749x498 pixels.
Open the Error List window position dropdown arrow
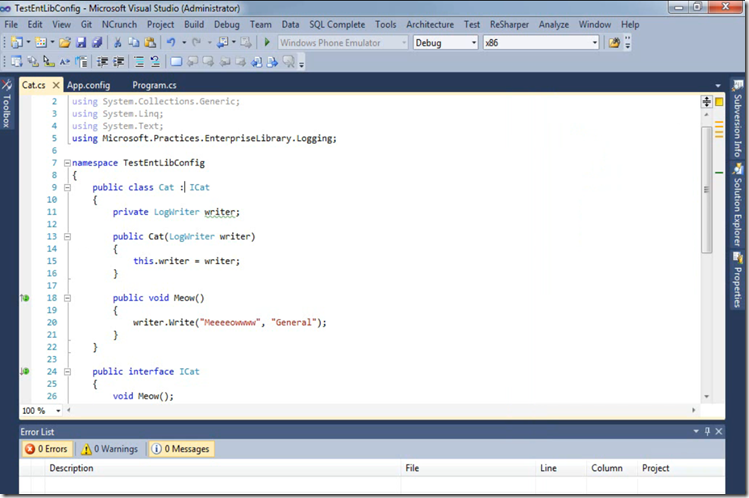696,432
